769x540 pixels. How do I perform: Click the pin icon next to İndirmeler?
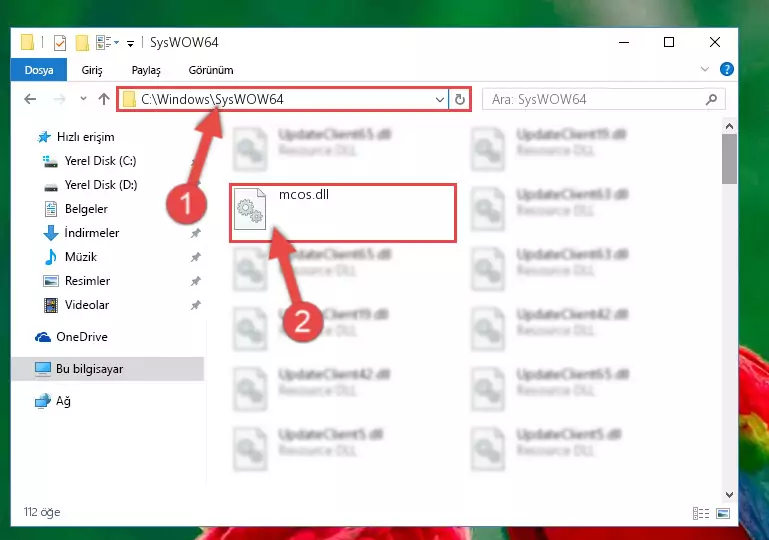[x=196, y=233]
